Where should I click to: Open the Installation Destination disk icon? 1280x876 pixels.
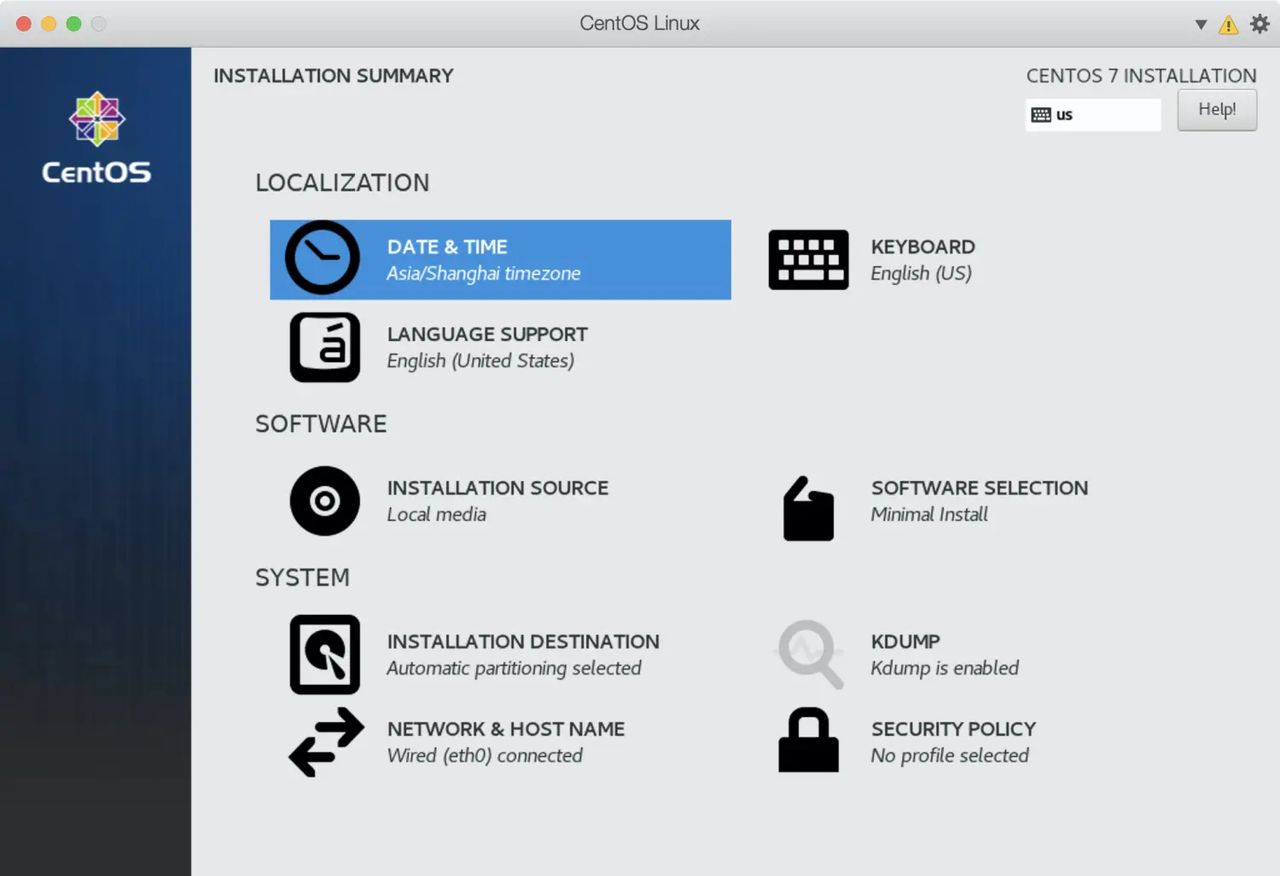click(x=325, y=655)
